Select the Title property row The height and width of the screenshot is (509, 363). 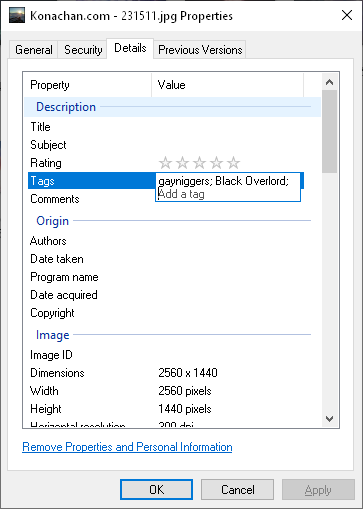pyautogui.click(x=172, y=127)
